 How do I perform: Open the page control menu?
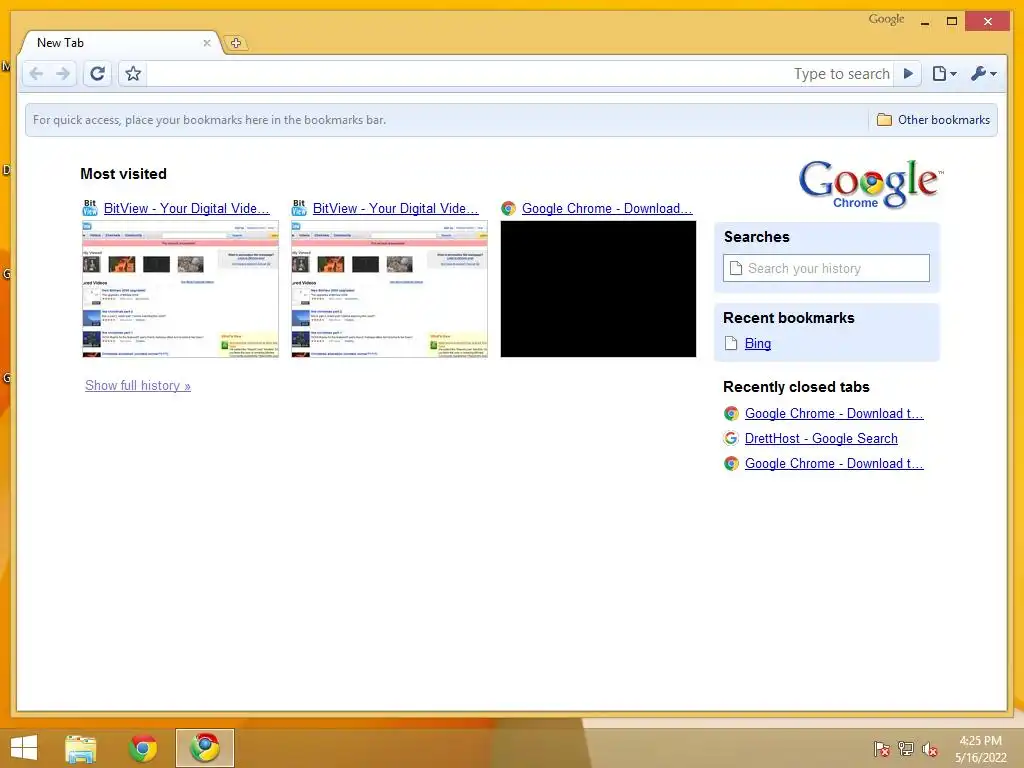click(944, 74)
